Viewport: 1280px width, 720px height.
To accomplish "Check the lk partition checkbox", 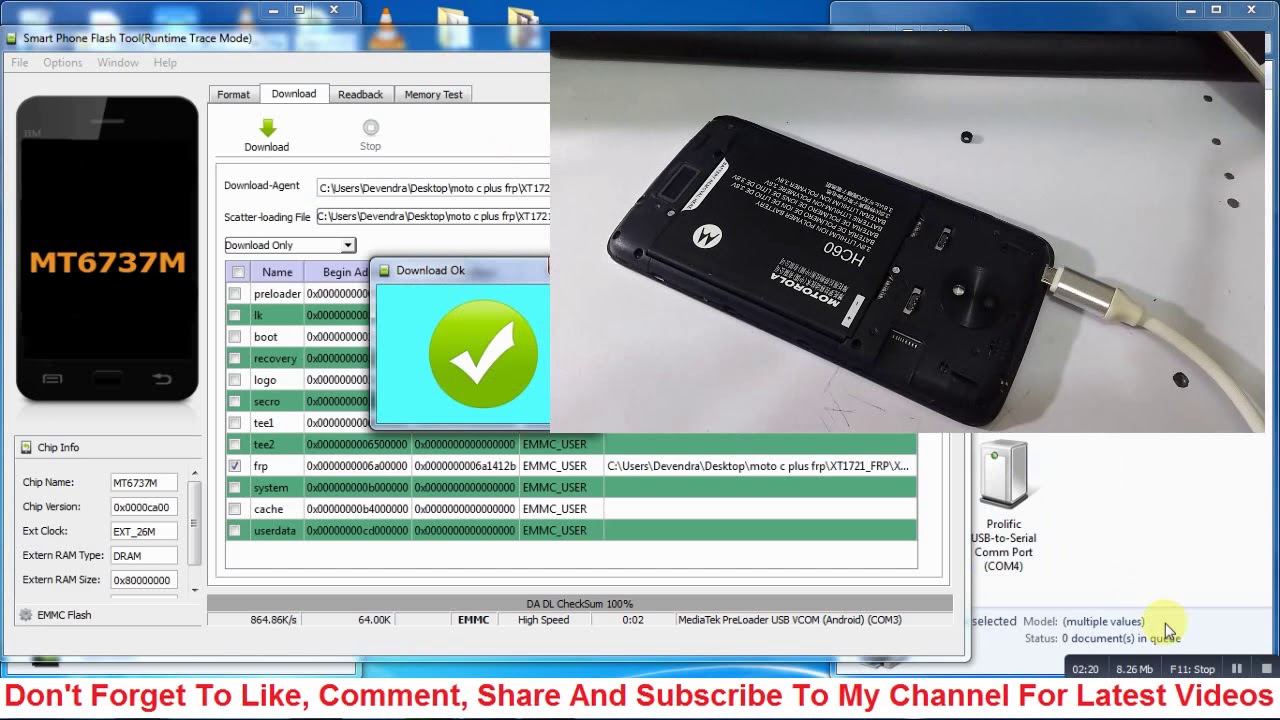I will [235, 315].
